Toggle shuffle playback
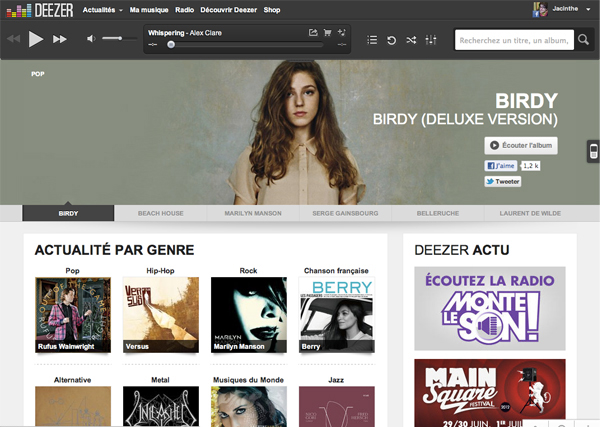 (411, 40)
